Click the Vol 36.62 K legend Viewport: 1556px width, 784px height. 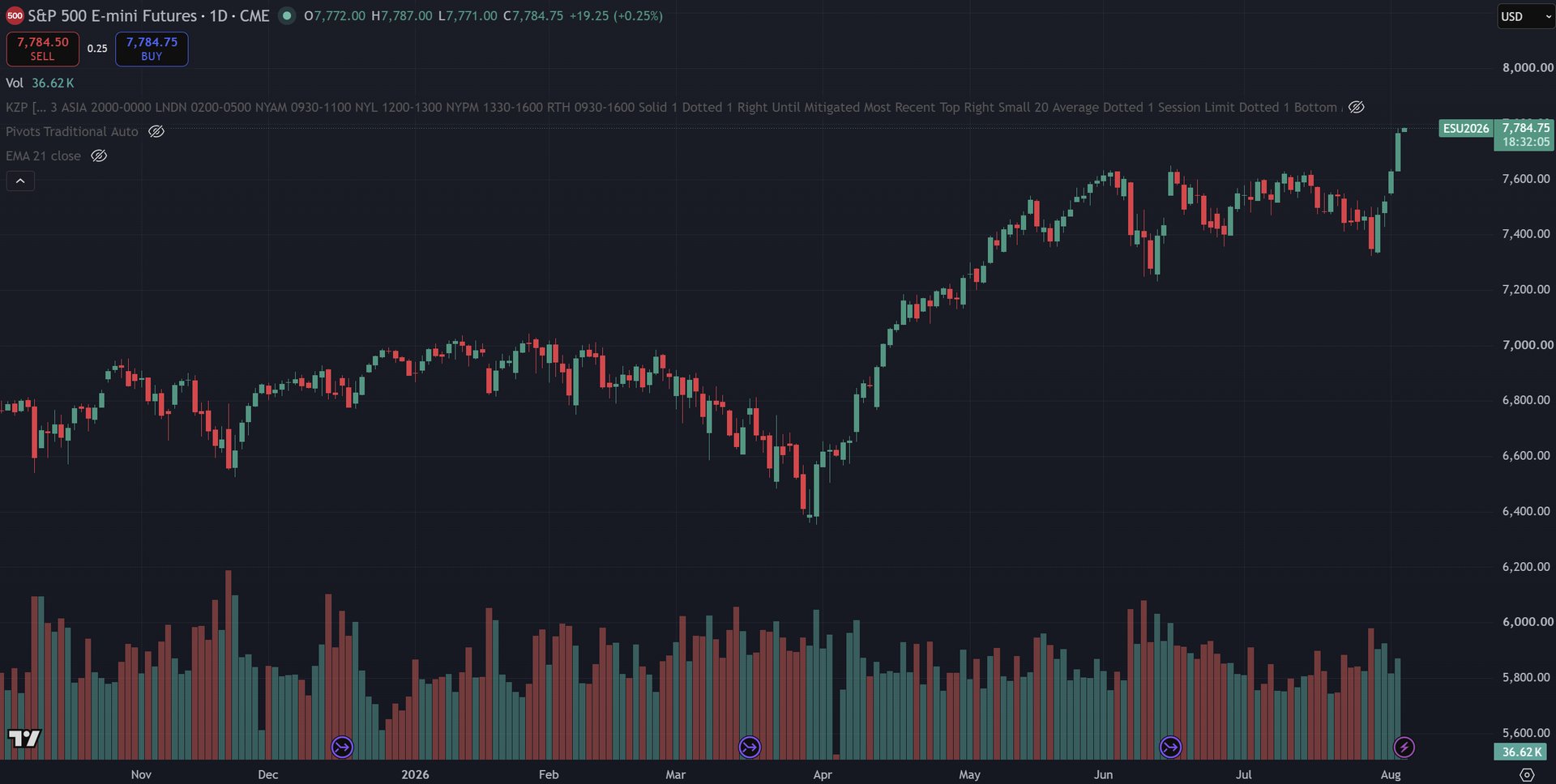(x=40, y=83)
